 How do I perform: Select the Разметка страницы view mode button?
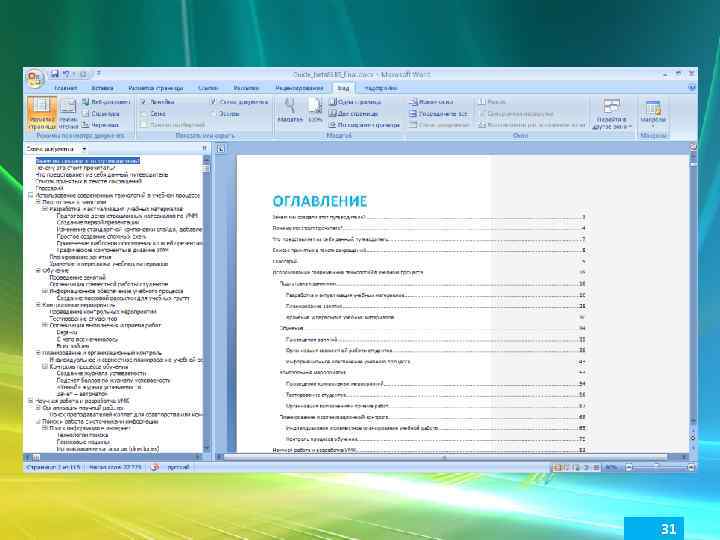click(x=42, y=113)
